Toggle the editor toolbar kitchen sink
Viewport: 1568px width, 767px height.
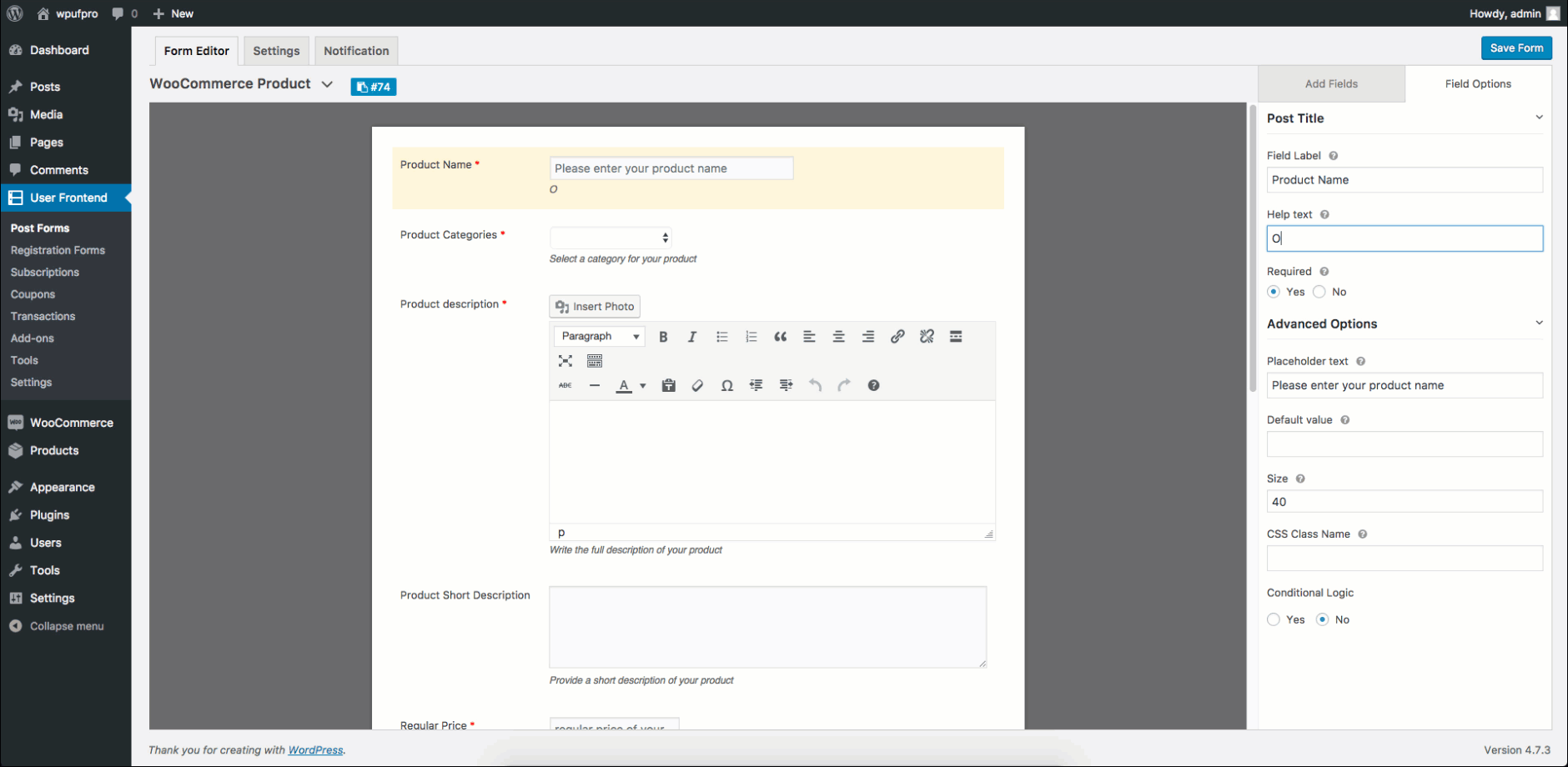pyautogui.click(x=595, y=361)
